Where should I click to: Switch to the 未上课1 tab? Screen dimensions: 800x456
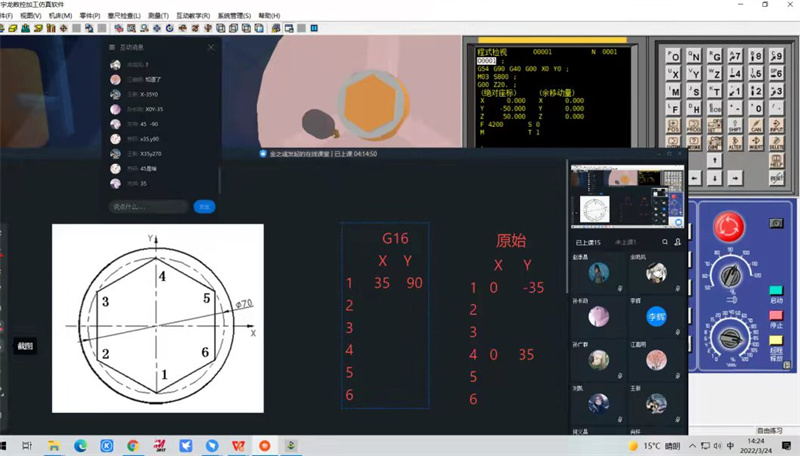626,242
